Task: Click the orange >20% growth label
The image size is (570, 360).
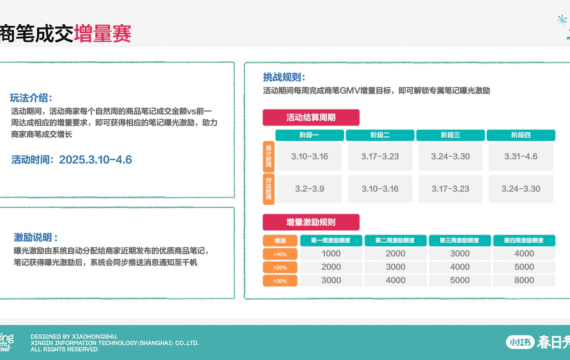Action: coord(280,267)
